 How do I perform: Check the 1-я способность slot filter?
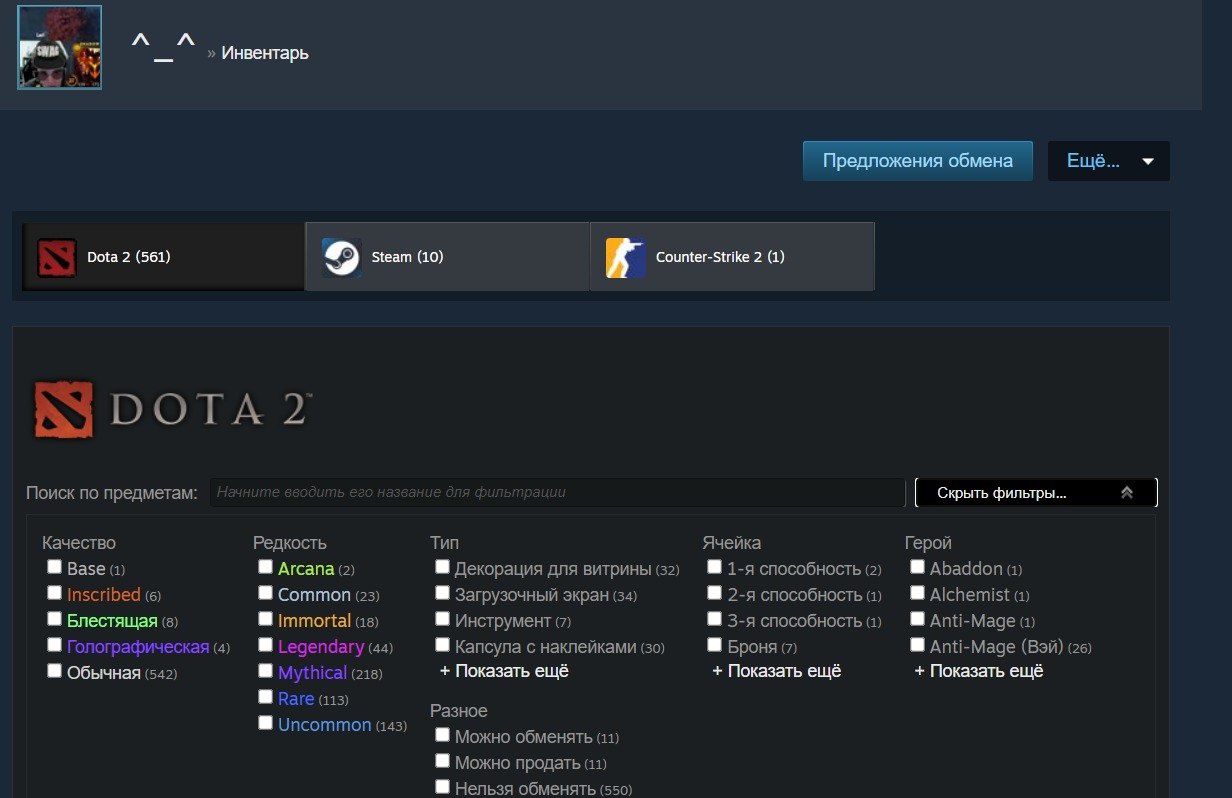pos(714,567)
